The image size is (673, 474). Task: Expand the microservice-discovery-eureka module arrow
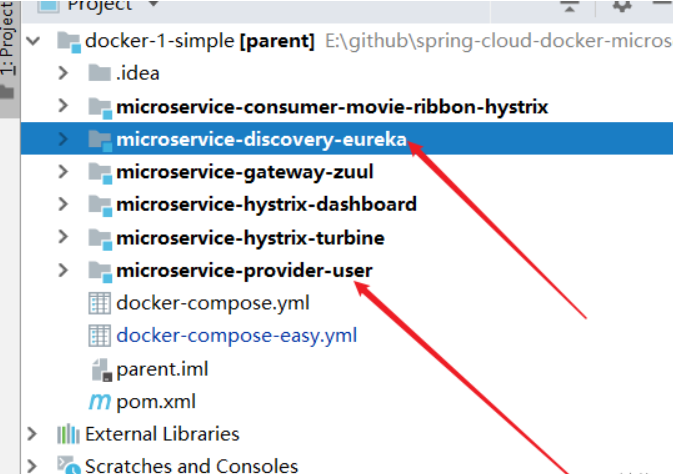(x=63, y=138)
